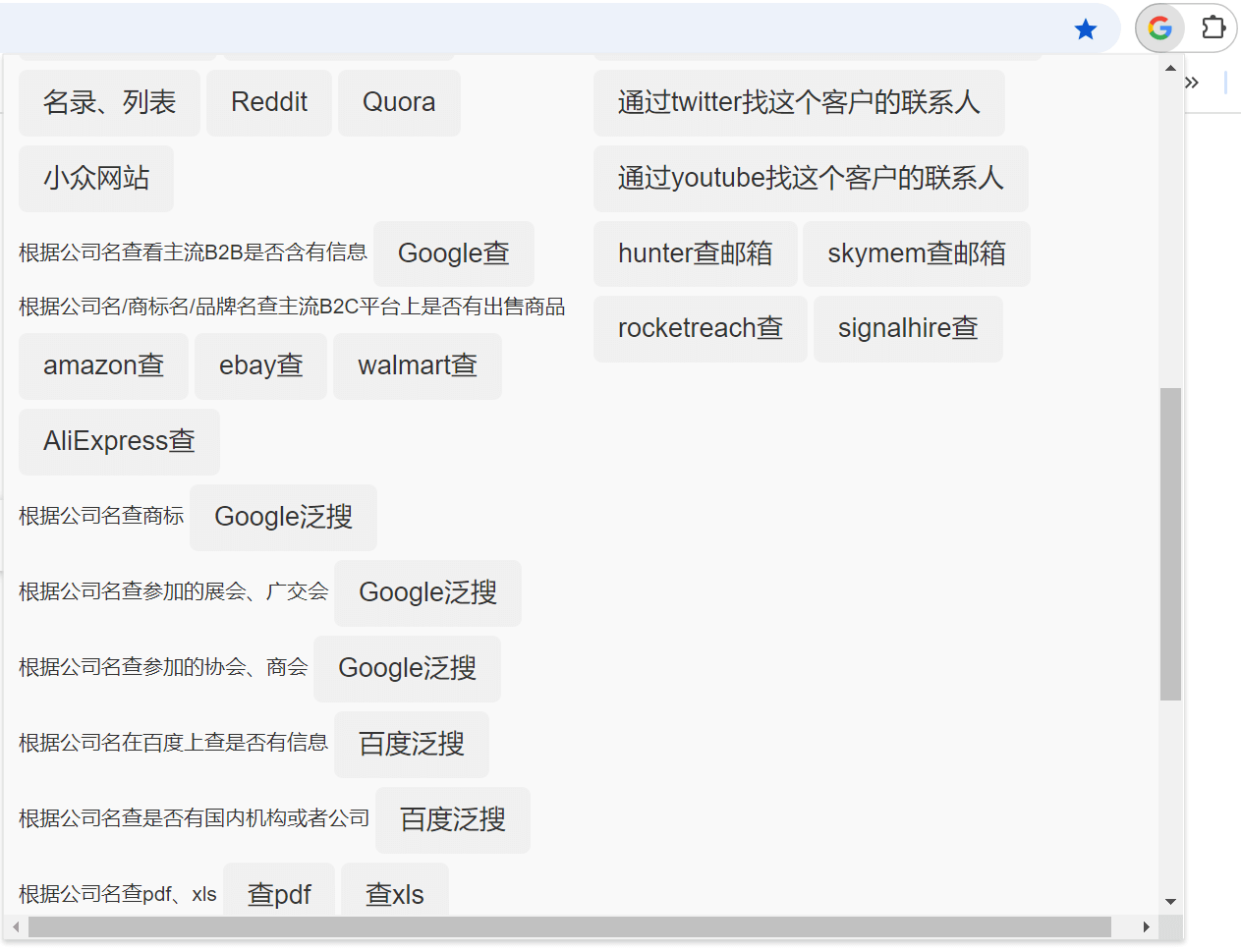
Task: Click the horizontal scrollbar left arrow
Action: point(16,926)
